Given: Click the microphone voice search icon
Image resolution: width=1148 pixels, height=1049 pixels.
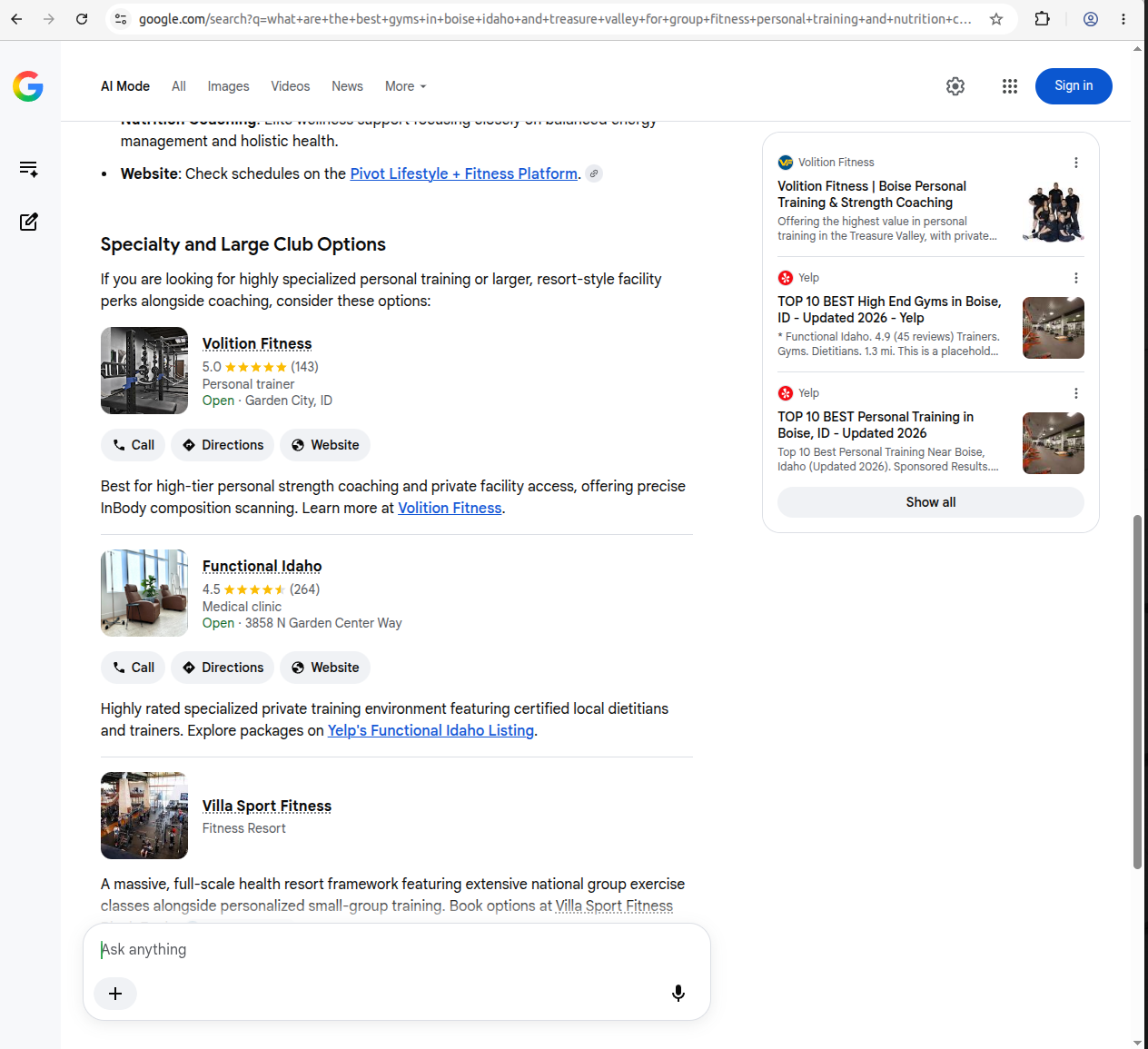Looking at the screenshot, I should coord(678,994).
